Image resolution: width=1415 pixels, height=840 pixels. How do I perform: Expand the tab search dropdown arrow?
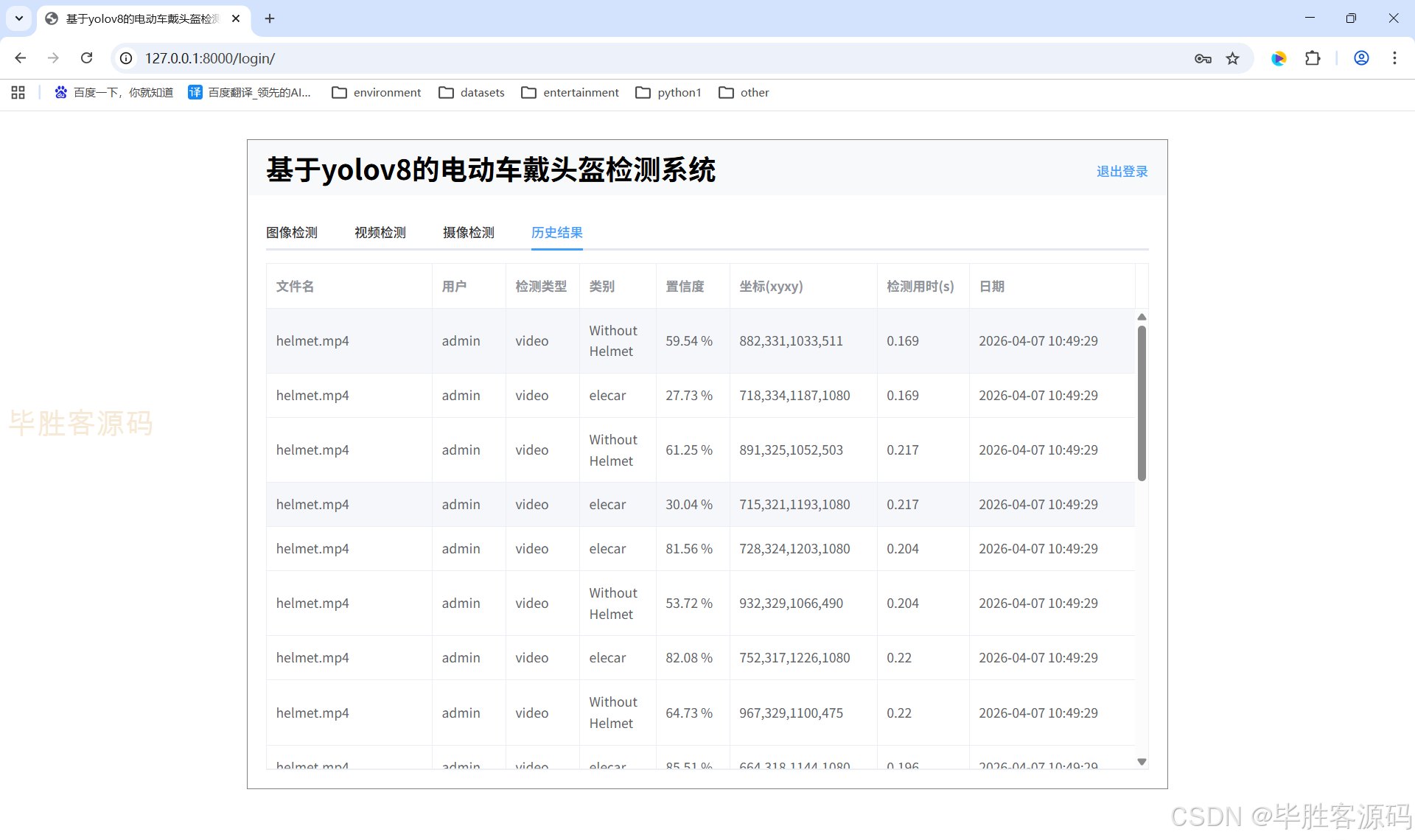pyautogui.click(x=19, y=18)
